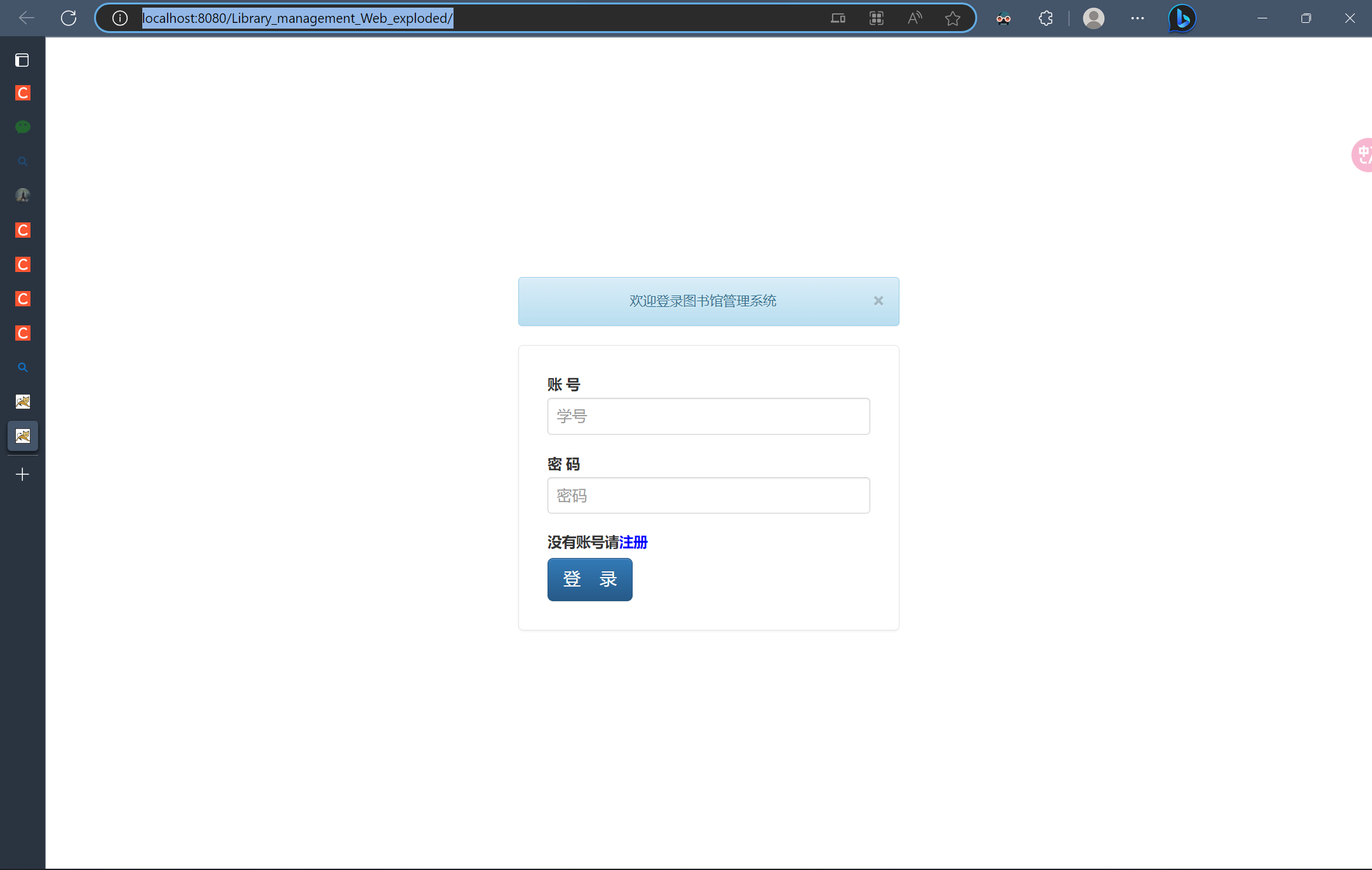Click the send-to-devices icon in address bar
This screenshot has height=870, width=1372.
pyautogui.click(x=838, y=18)
